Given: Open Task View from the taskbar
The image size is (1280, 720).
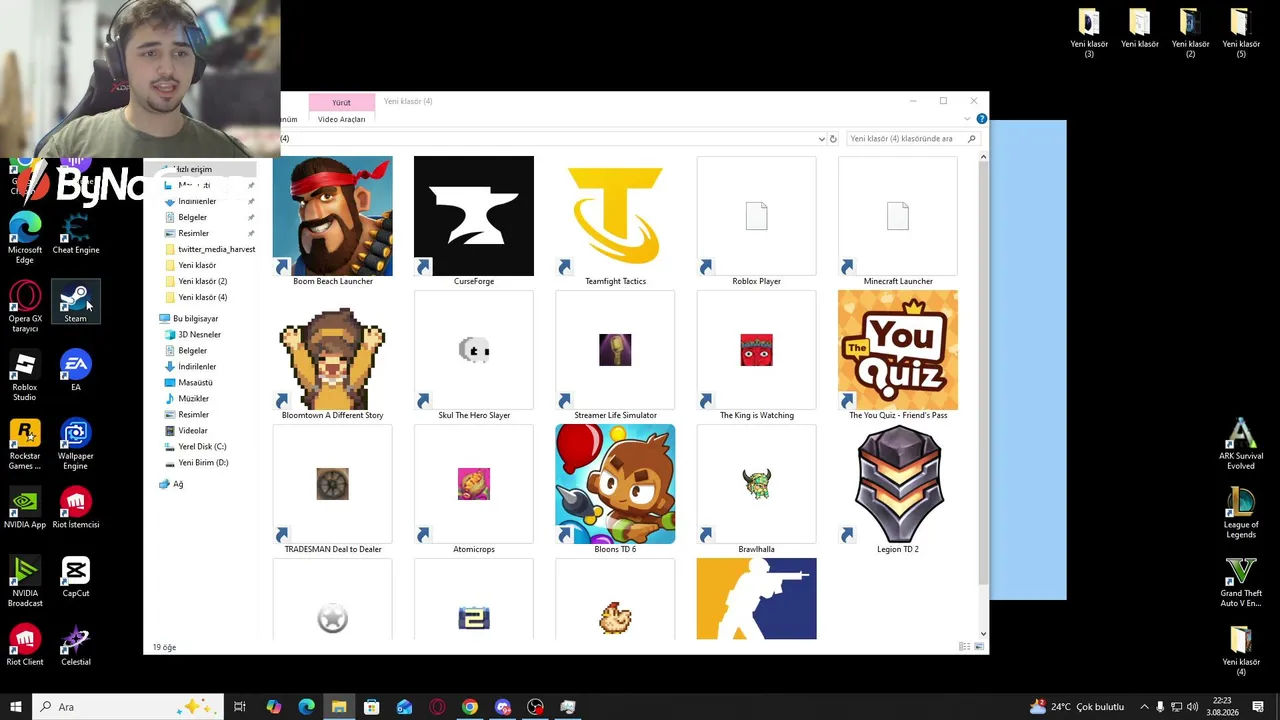Looking at the screenshot, I should pos(240,707).
